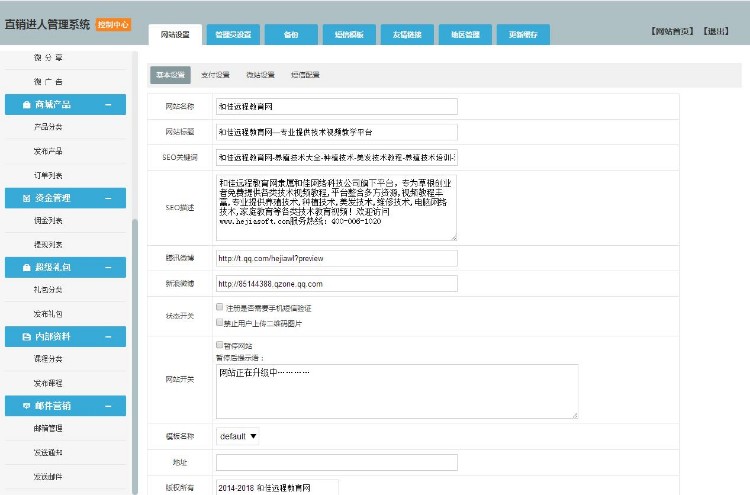Open the 备份 top tab
The image size is (750, 495).
tap(291, 34)
